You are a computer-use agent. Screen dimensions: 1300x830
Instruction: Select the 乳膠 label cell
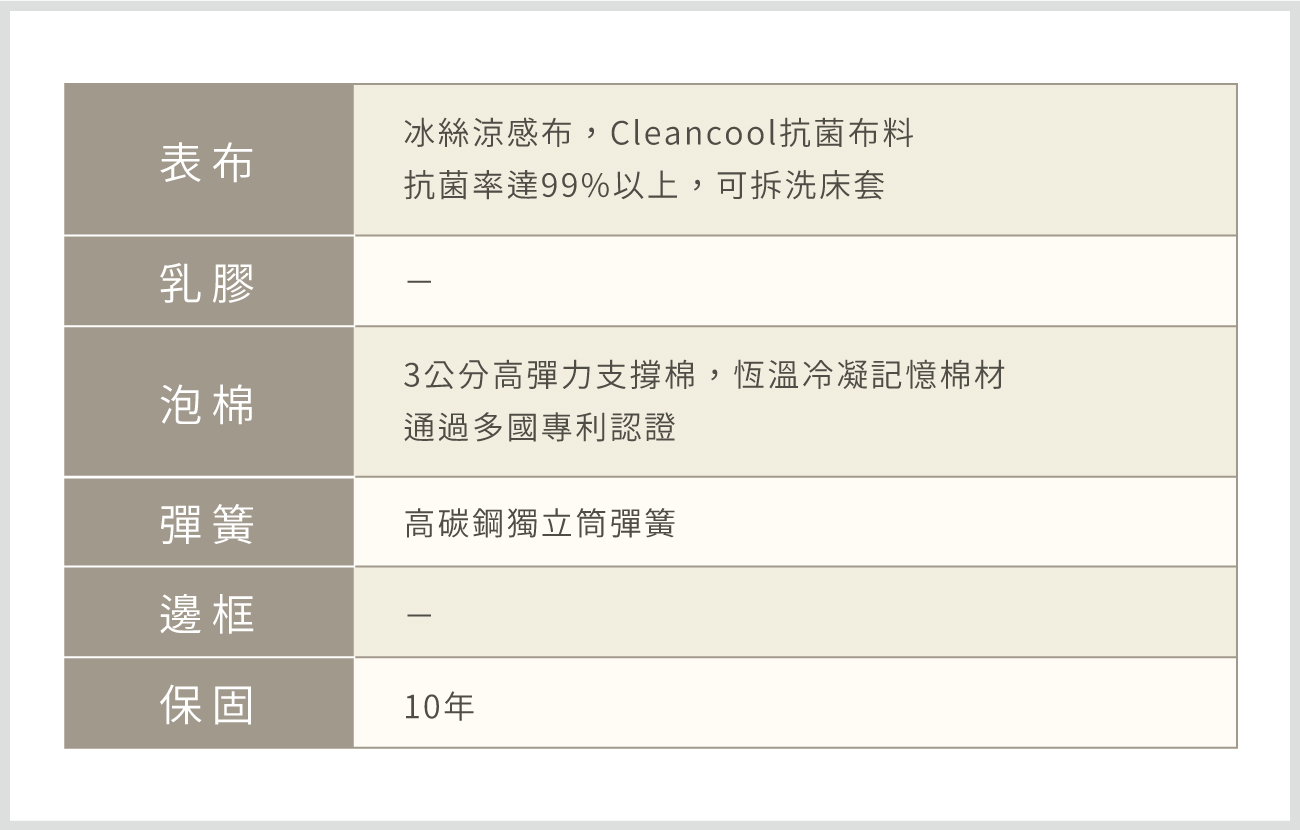208,282
